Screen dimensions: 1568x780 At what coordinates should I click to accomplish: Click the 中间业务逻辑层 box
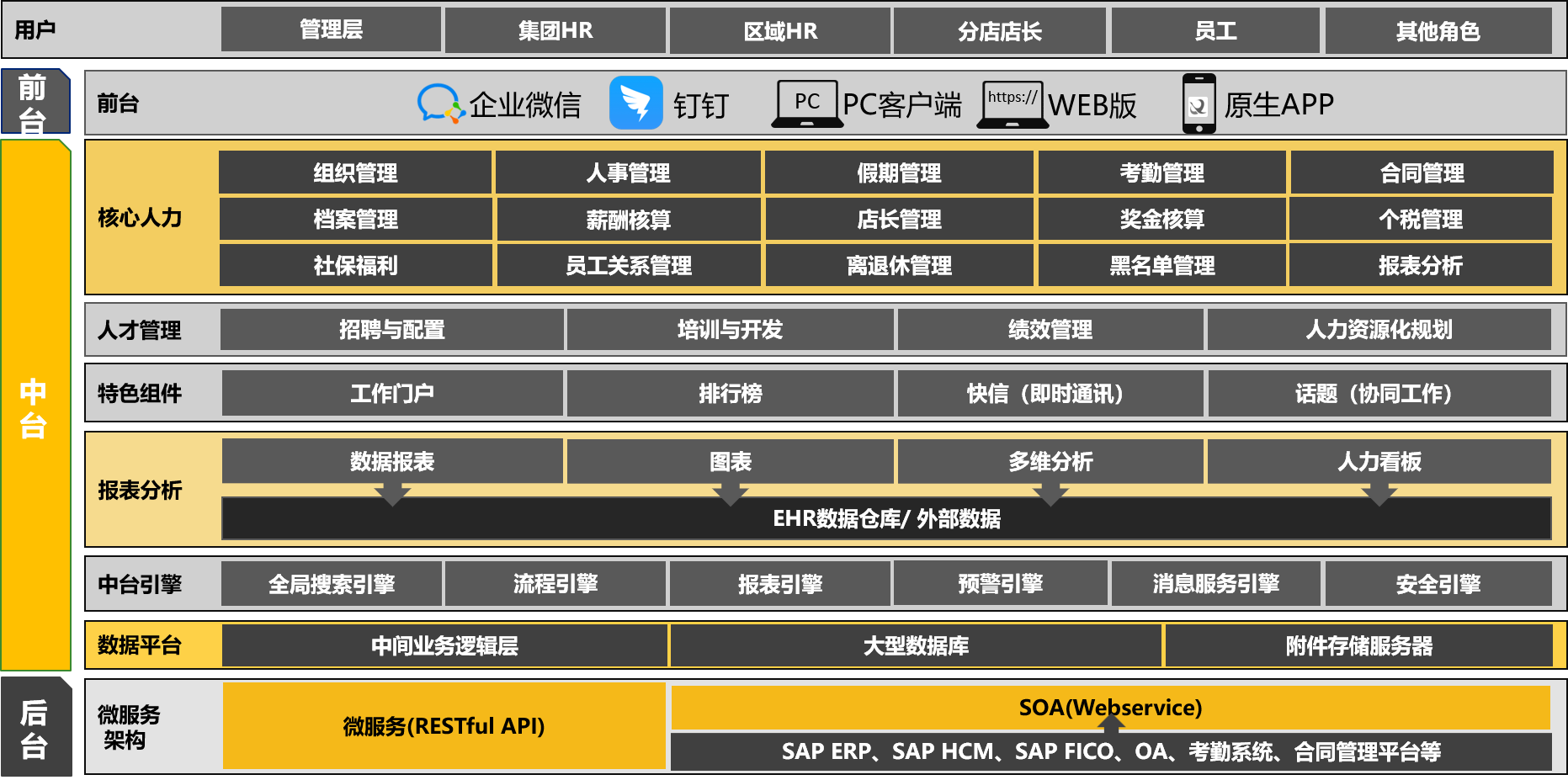(444, 645)
